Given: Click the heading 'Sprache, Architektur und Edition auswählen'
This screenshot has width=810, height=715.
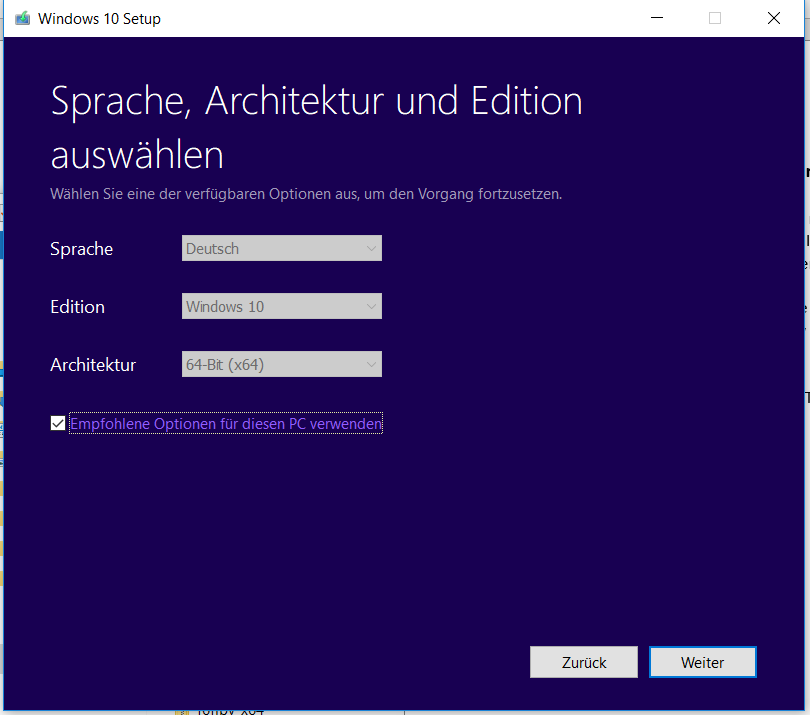Looking at the screenshot, I should point(316,127).
